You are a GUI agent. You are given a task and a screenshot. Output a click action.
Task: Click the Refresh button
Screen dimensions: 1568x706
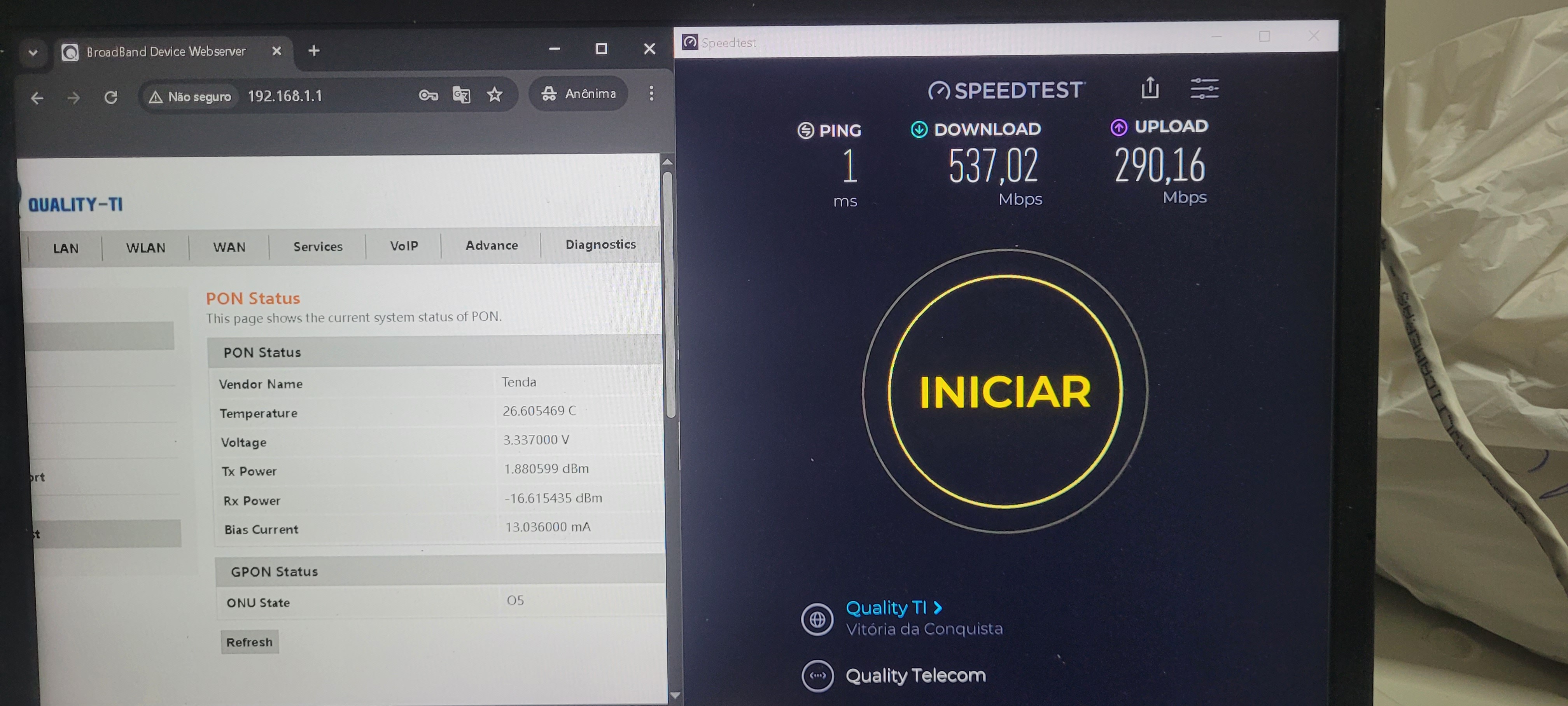pyautogui.click(x=250, y=642)
